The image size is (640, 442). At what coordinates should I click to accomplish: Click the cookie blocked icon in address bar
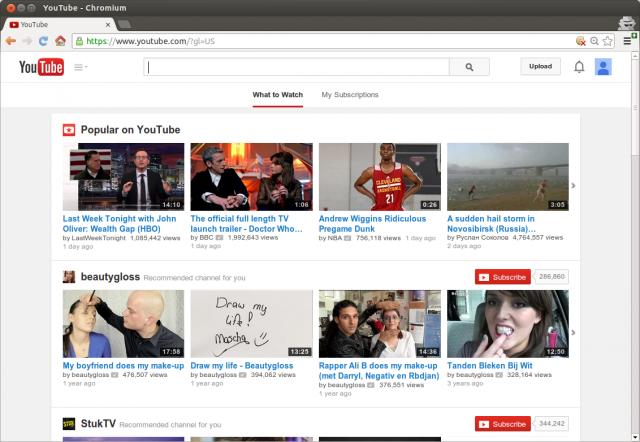click(x=580, y=41)
